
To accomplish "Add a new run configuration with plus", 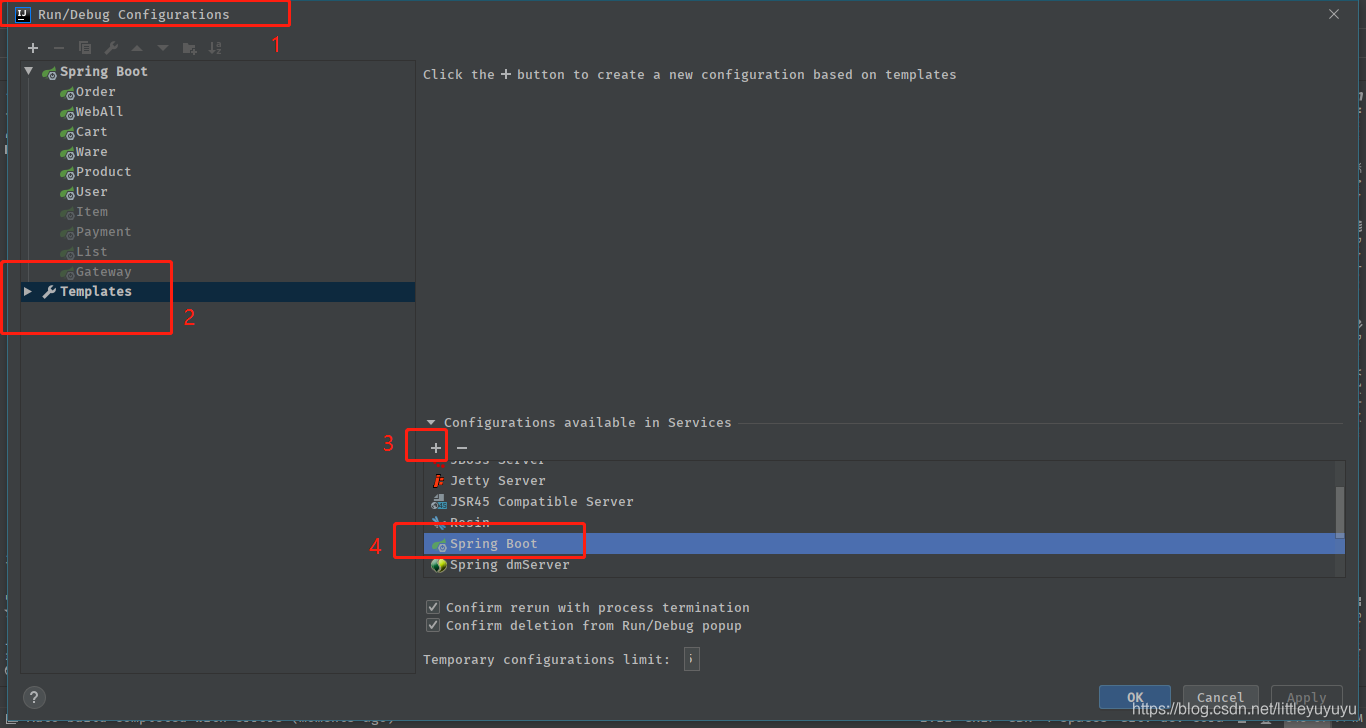I will pyautogui.click(x=32, y=48).
